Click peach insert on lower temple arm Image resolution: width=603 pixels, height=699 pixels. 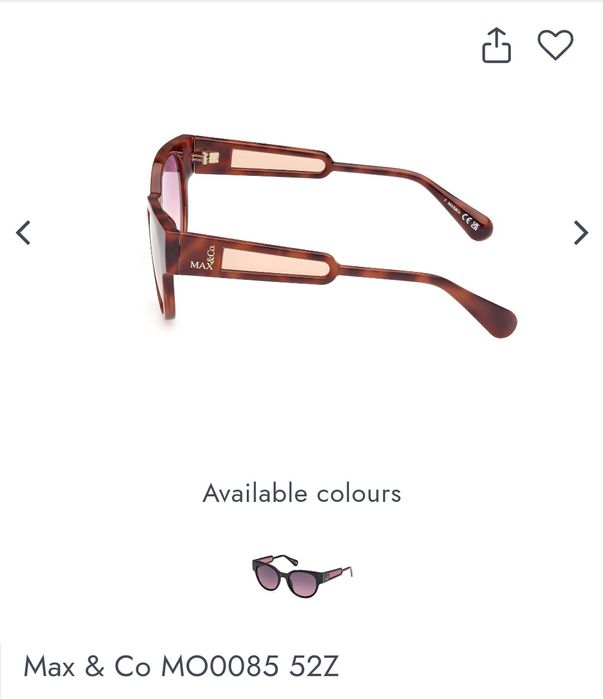[275, 263]
